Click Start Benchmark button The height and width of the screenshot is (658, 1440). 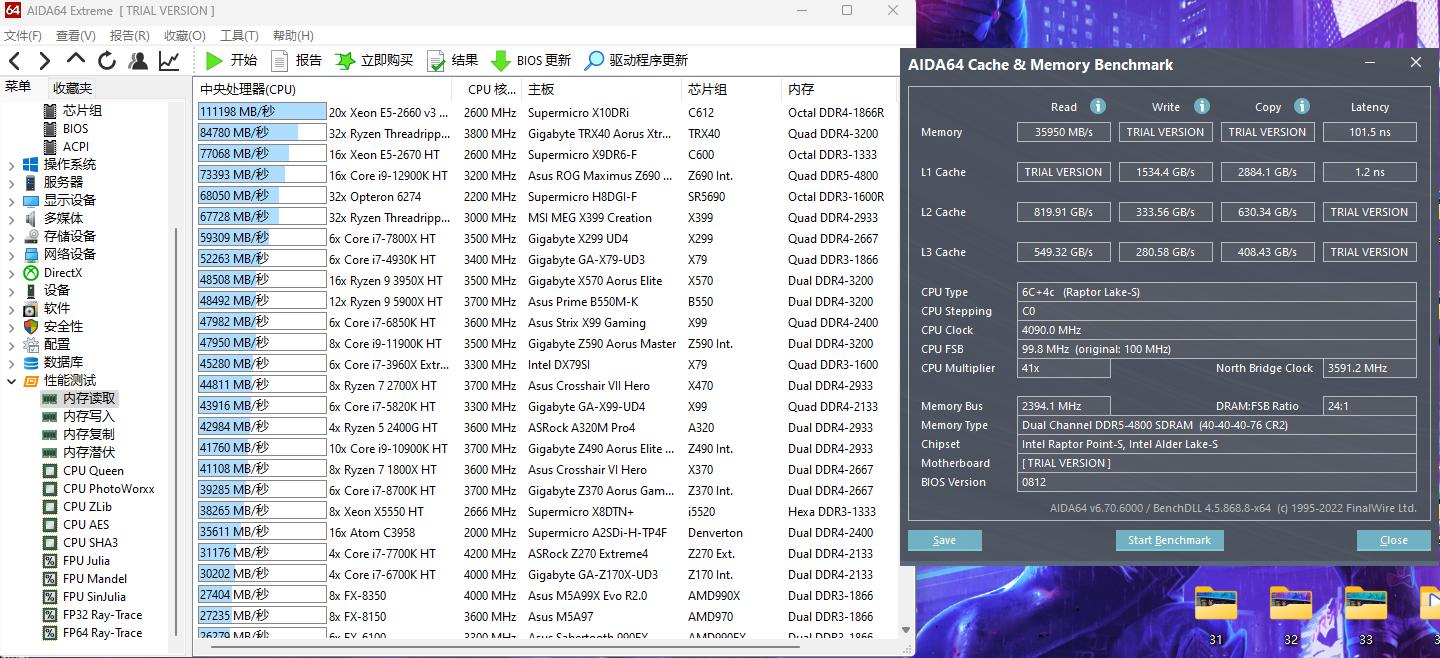pos(1169,540)
